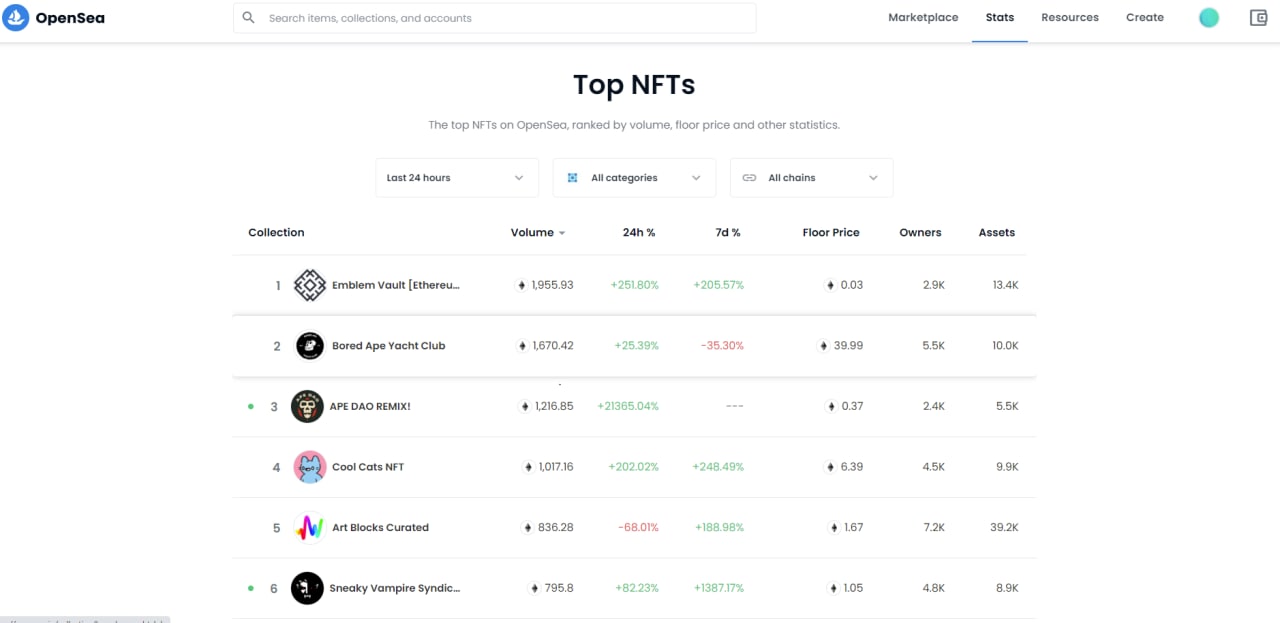Click the Collection column header
The height and width of the screenshot is (623, 1280).
pyautogui.click(x=276, y=232)
